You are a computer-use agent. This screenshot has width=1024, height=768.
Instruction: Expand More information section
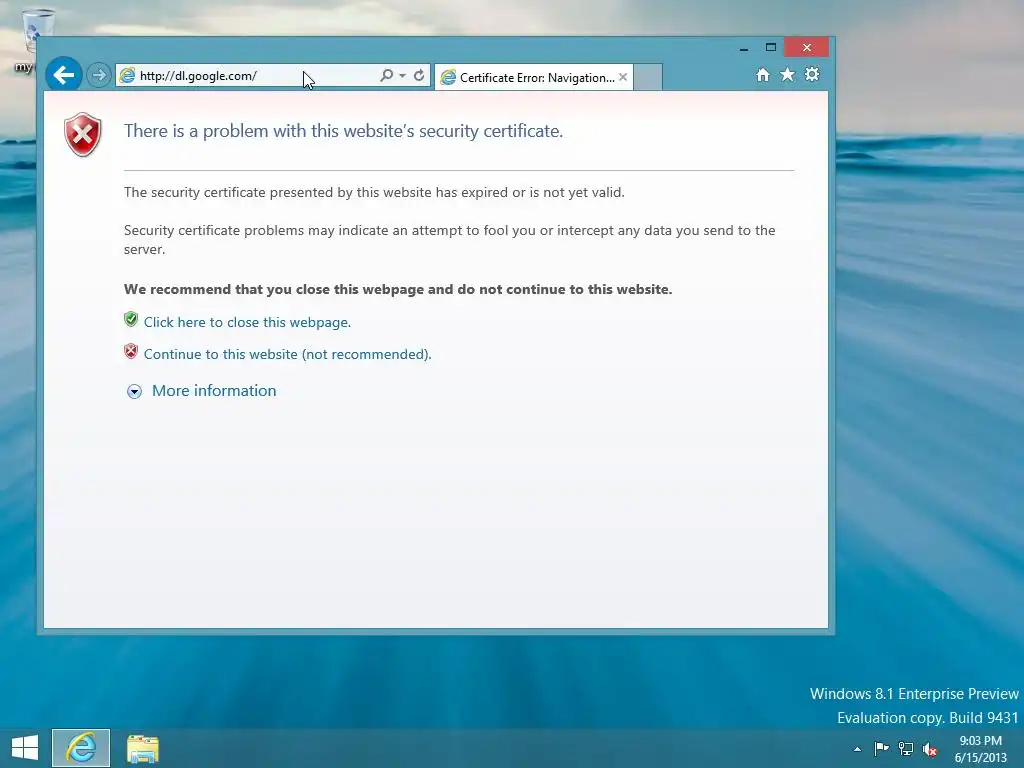pos(134,391)
